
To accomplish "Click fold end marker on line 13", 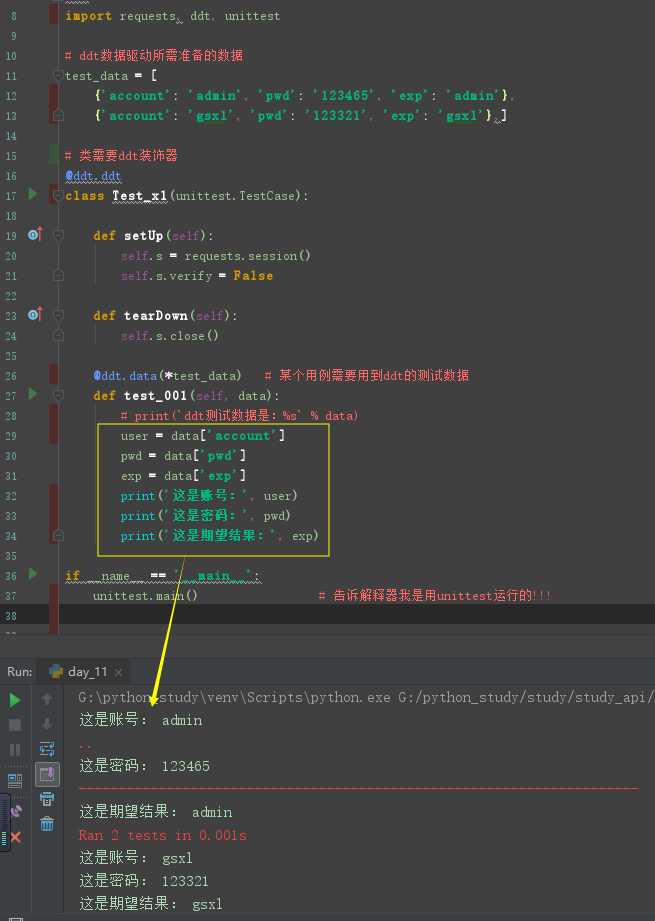I will (x=58, y=116).
